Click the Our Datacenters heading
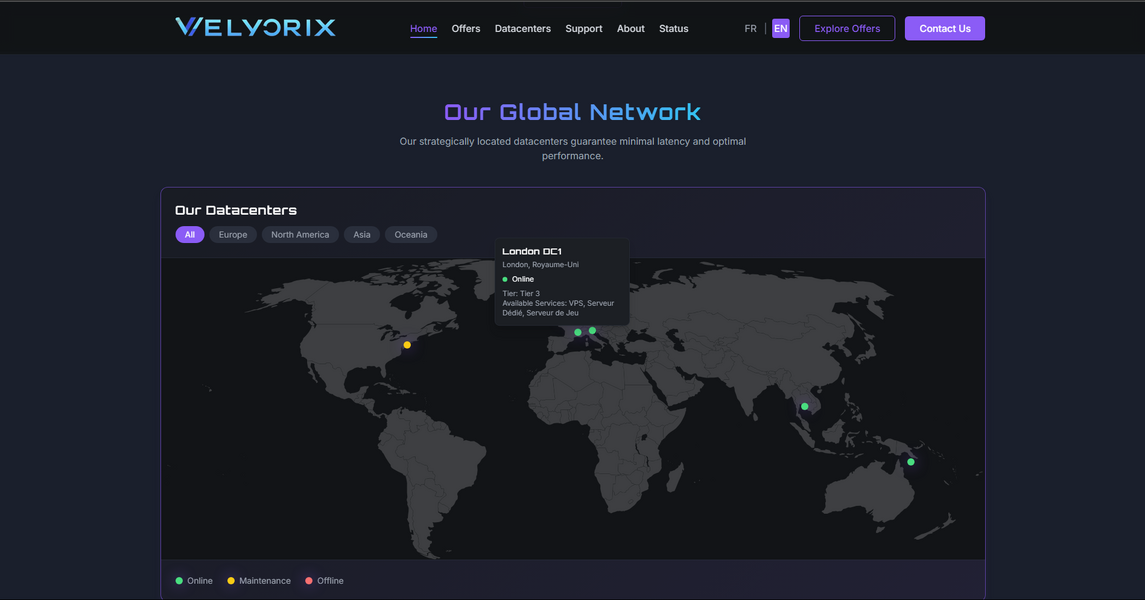 (x=236, y=210)
